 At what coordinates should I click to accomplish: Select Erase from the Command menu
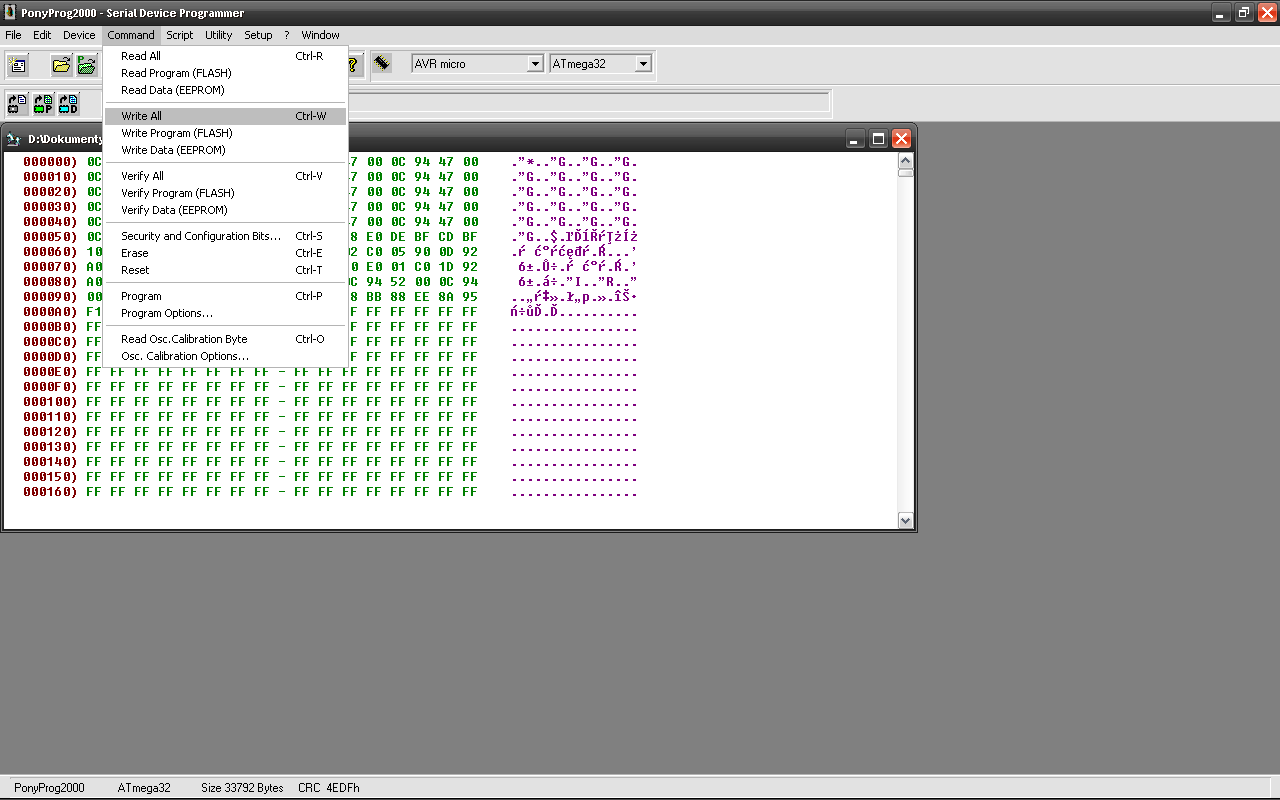(135, 253)
